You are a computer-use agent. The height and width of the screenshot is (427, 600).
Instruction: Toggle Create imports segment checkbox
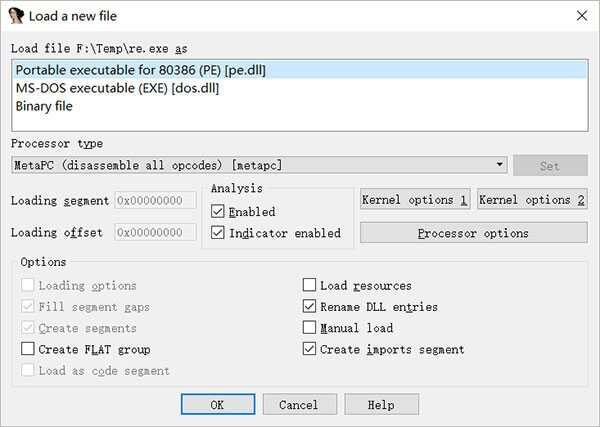click(x=310, y=349)
